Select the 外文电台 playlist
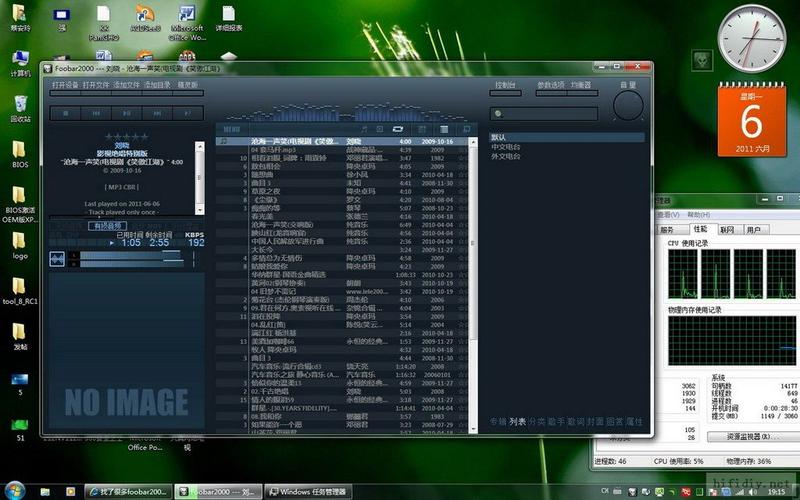Image resolution: width=800 pixels, height=500 pixels. tap(505, 157)
